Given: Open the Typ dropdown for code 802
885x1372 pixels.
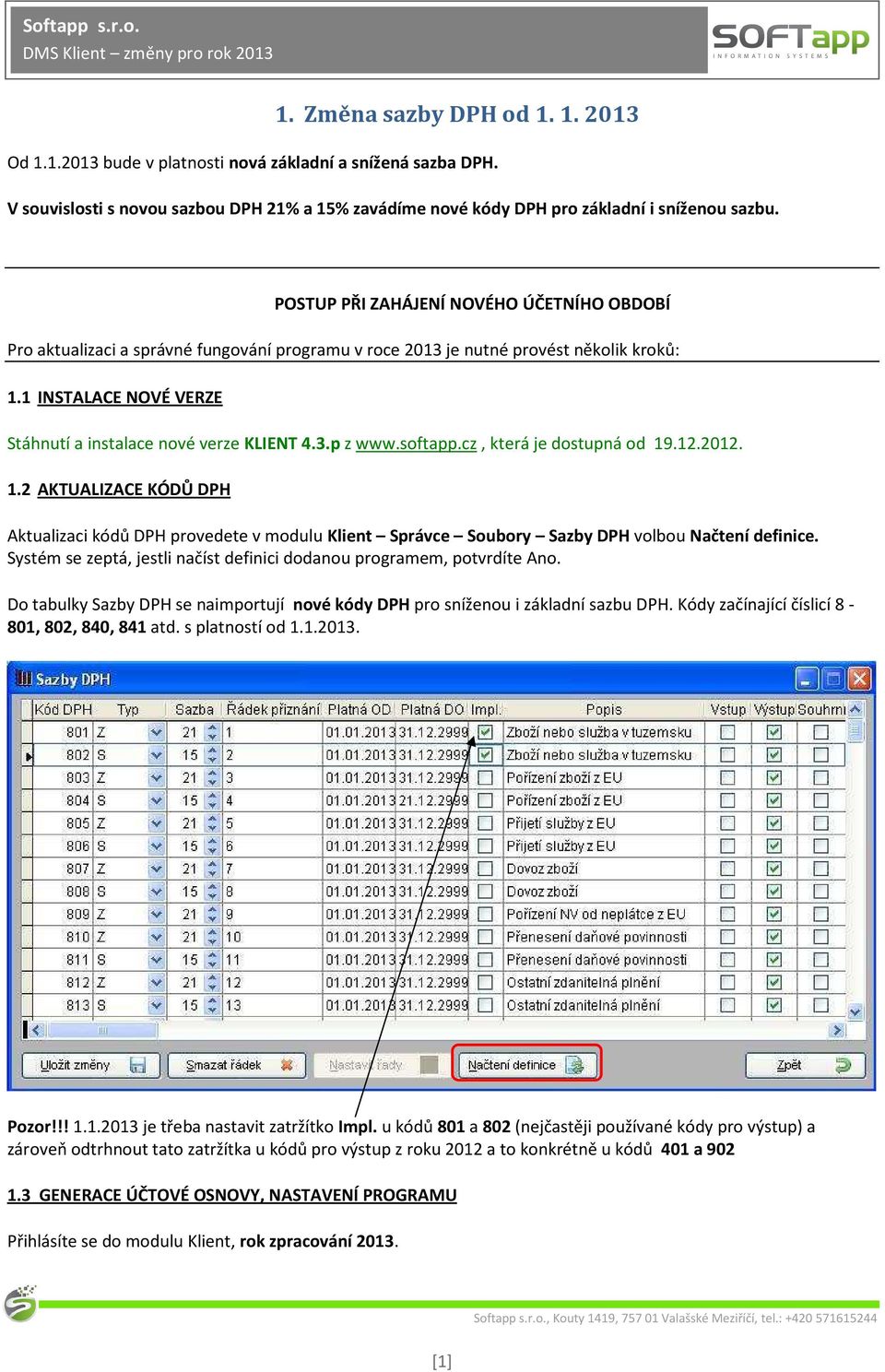Looking at the screenshot, I should 157,755.
